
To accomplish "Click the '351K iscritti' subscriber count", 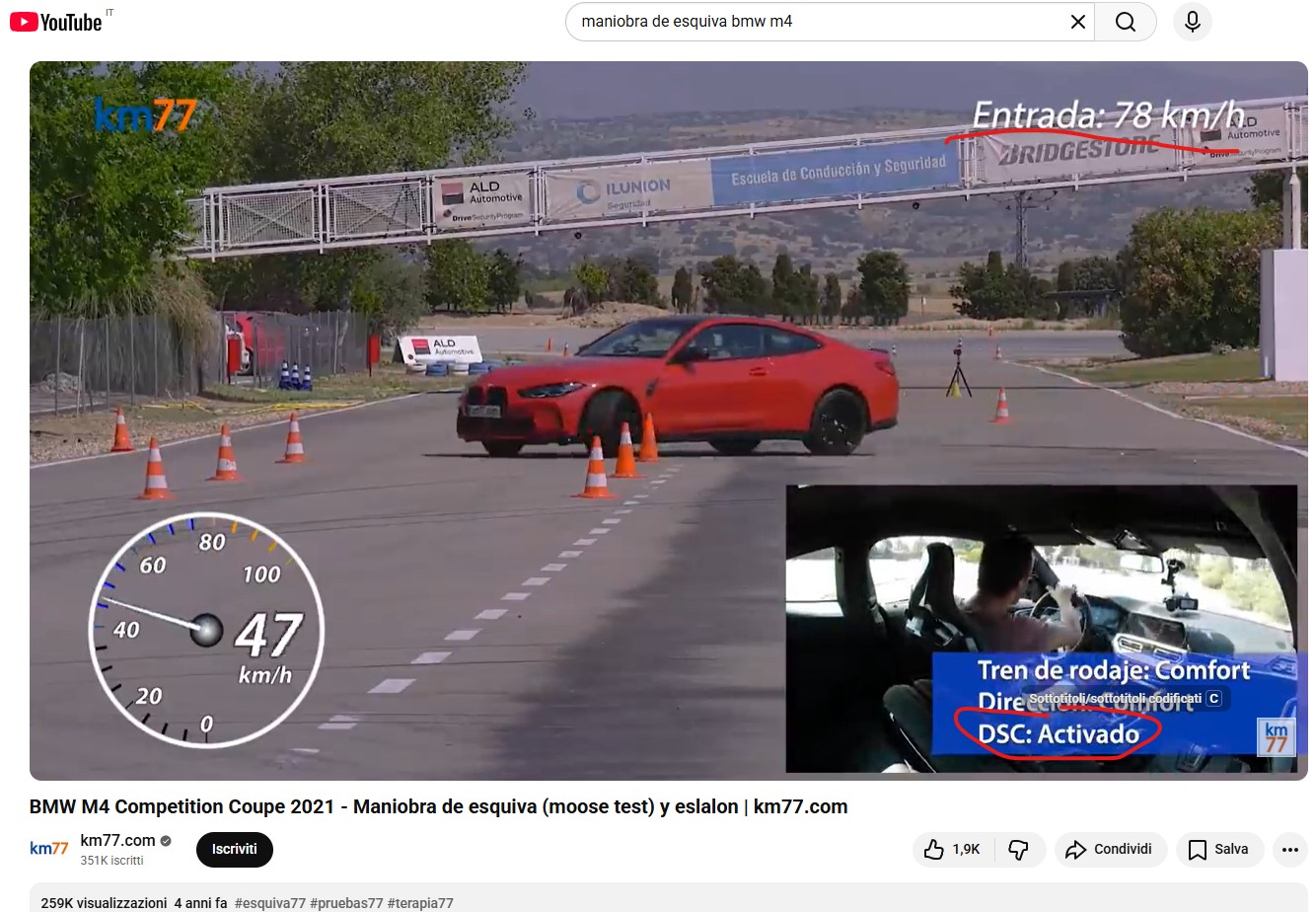I will click(111, 861).
